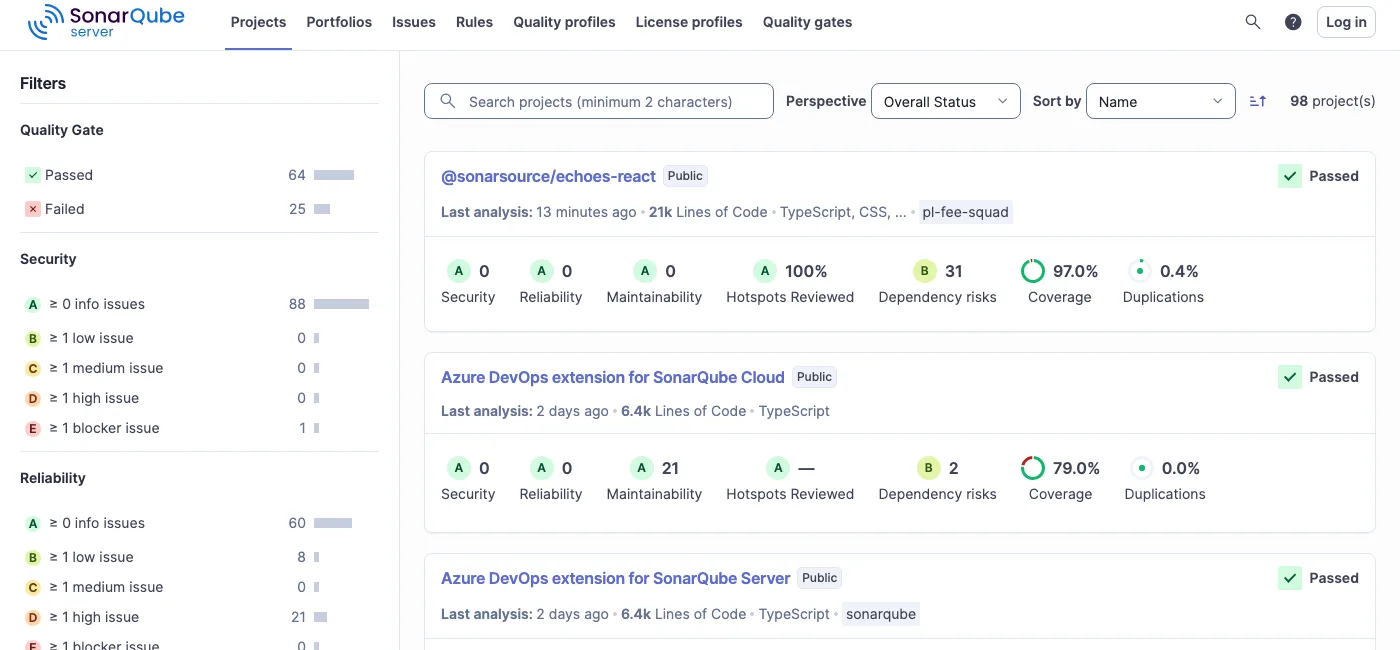The width and height of the screenshot is (1400, 650).
Task: Click the green Passed checkmark on echoes-react
Action: 1290,175
